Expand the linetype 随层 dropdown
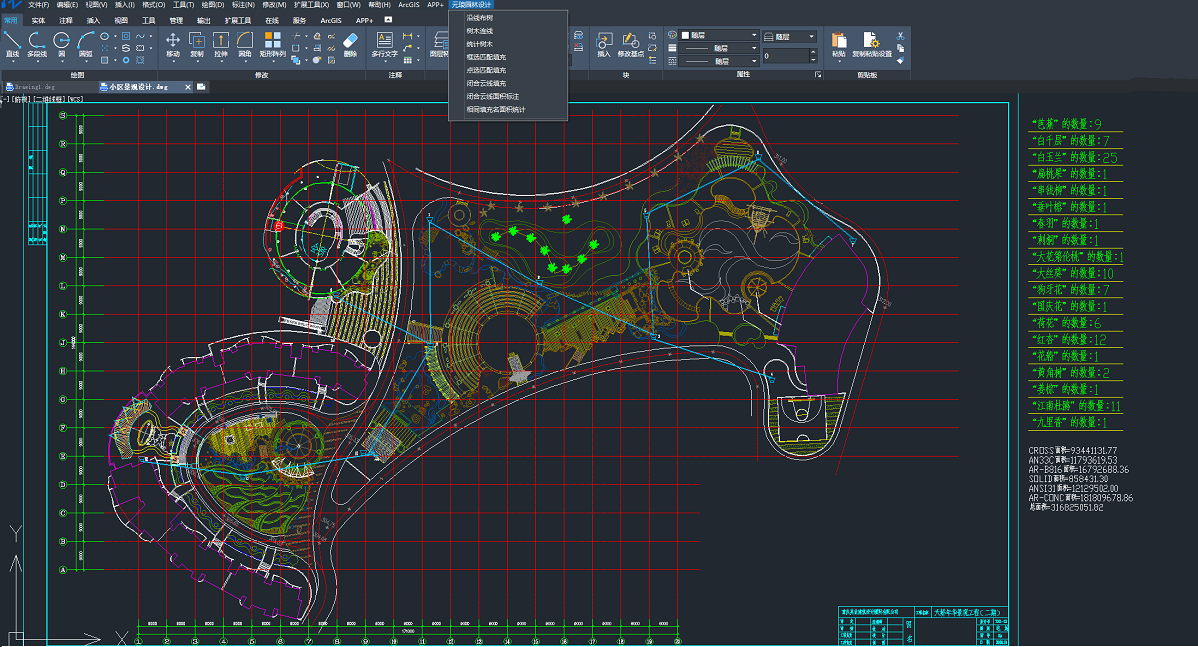Image resolution: width=1198 pixels, height=647 pixels. coord(720,48)
